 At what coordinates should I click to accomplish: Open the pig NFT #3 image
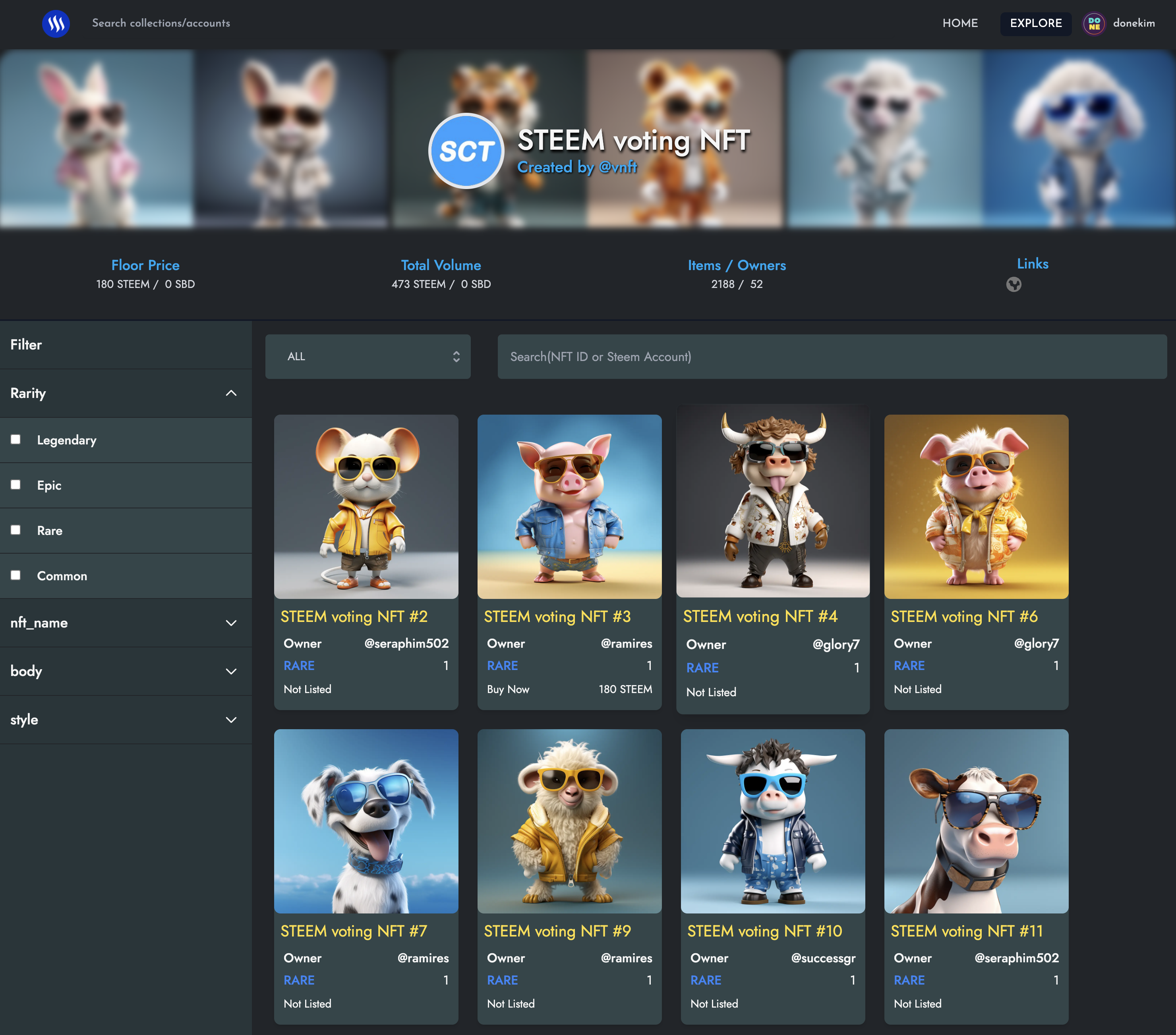point(569,506)
